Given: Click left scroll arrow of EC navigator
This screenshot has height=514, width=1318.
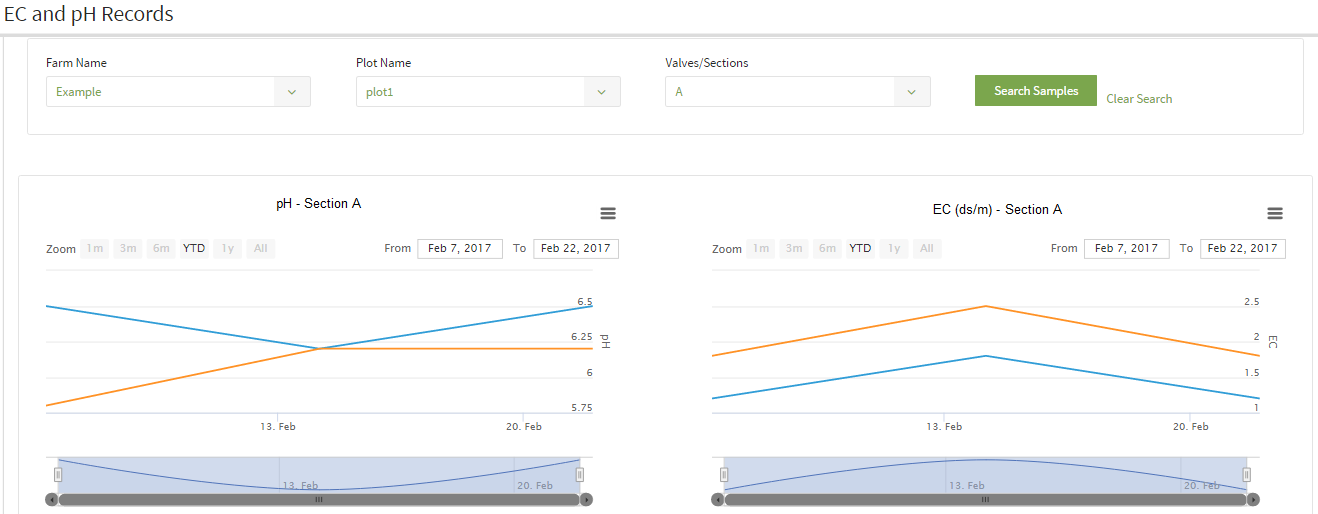Looking at the screenshot, I should (x=718, y=499).
